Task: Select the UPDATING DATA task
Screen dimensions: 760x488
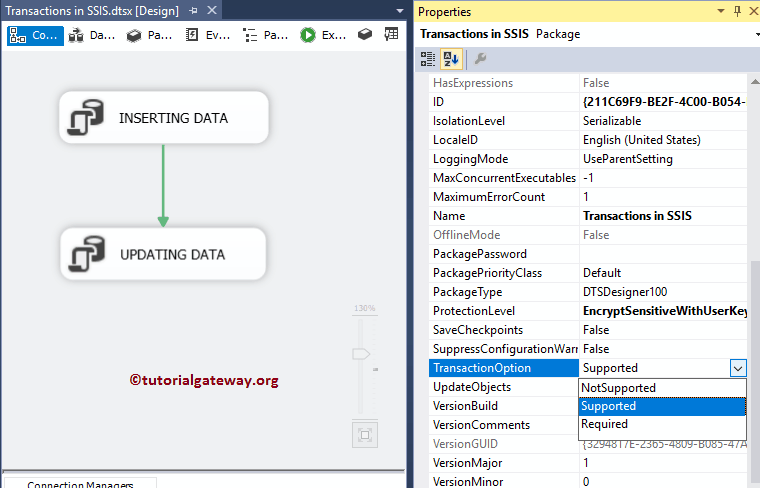Action: (x=163, y=254)
